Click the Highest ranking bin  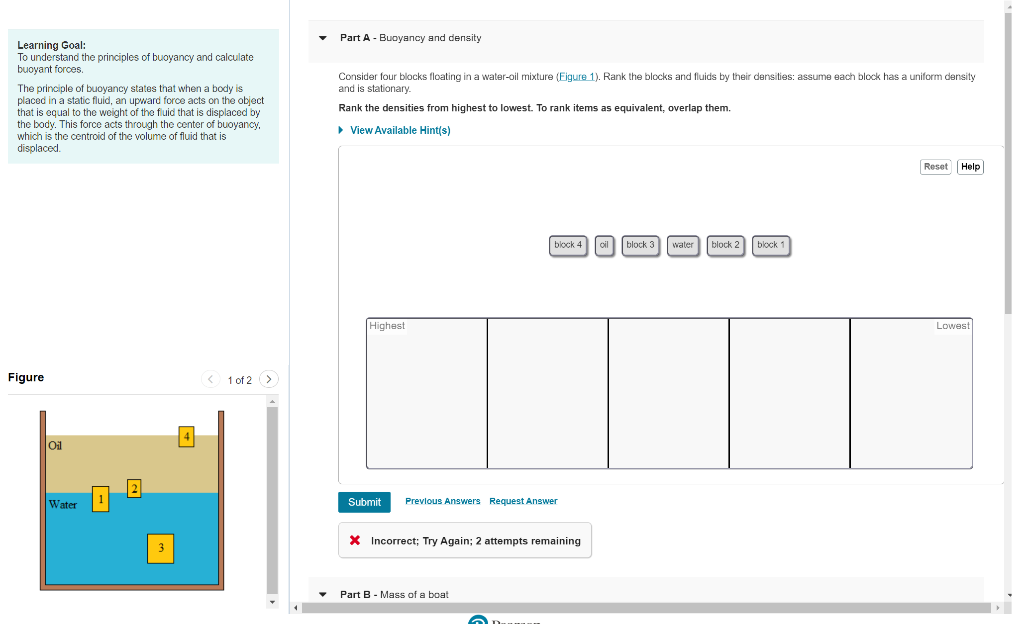pos(426,394)
